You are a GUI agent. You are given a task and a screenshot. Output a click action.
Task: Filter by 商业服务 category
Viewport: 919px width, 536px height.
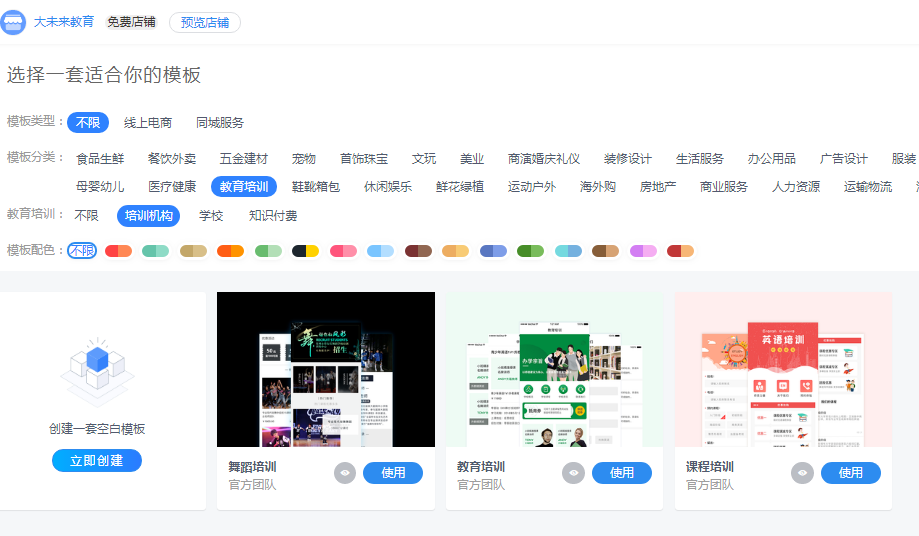pyautogui.click(x=724, y=186)
